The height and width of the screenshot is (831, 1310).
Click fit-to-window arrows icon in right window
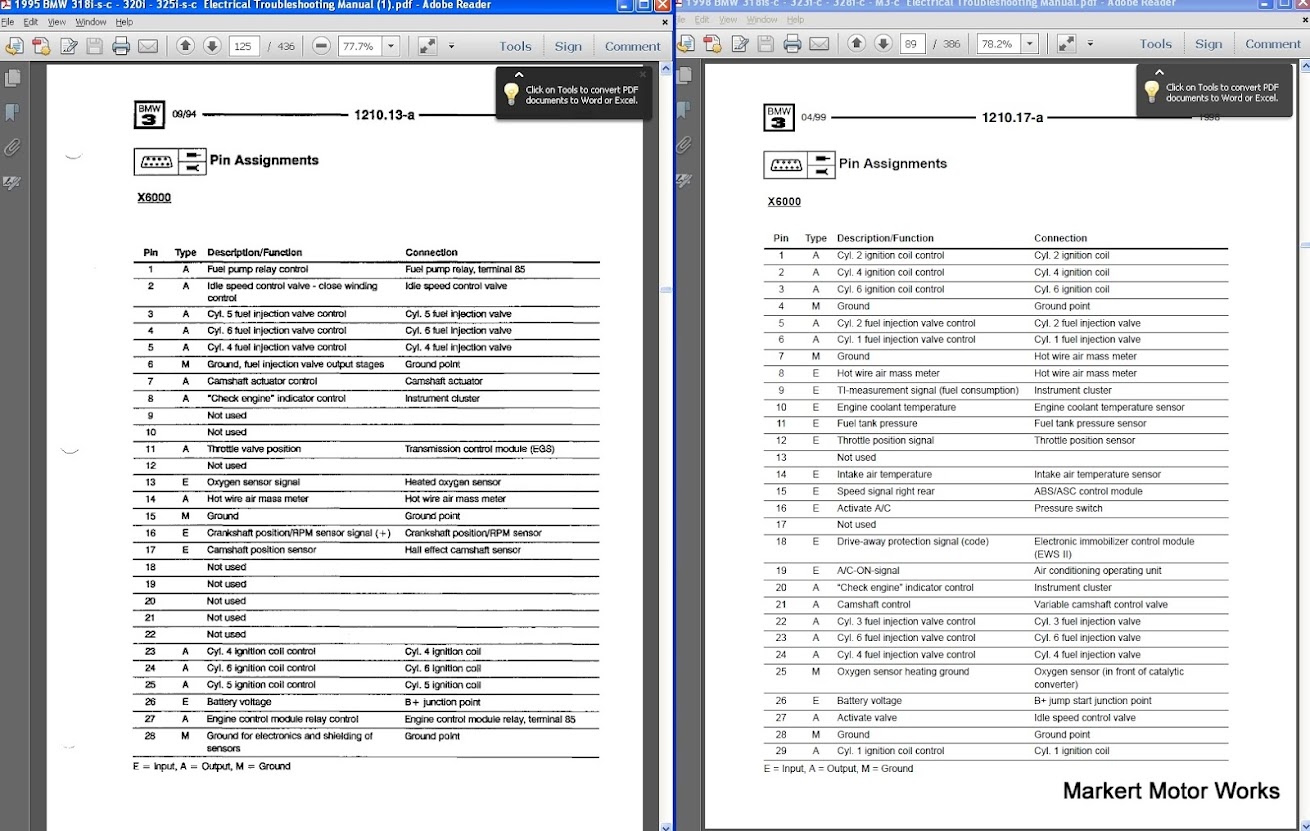1067,44
